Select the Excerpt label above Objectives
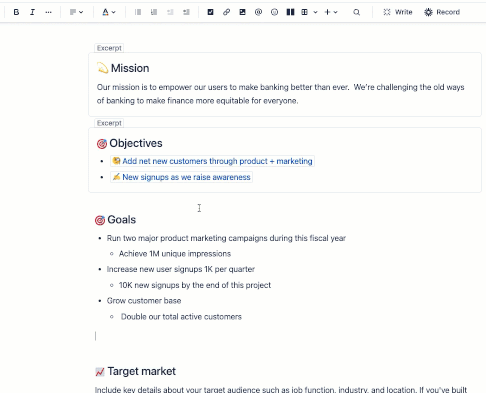The image size is (486, 393). 109,123
